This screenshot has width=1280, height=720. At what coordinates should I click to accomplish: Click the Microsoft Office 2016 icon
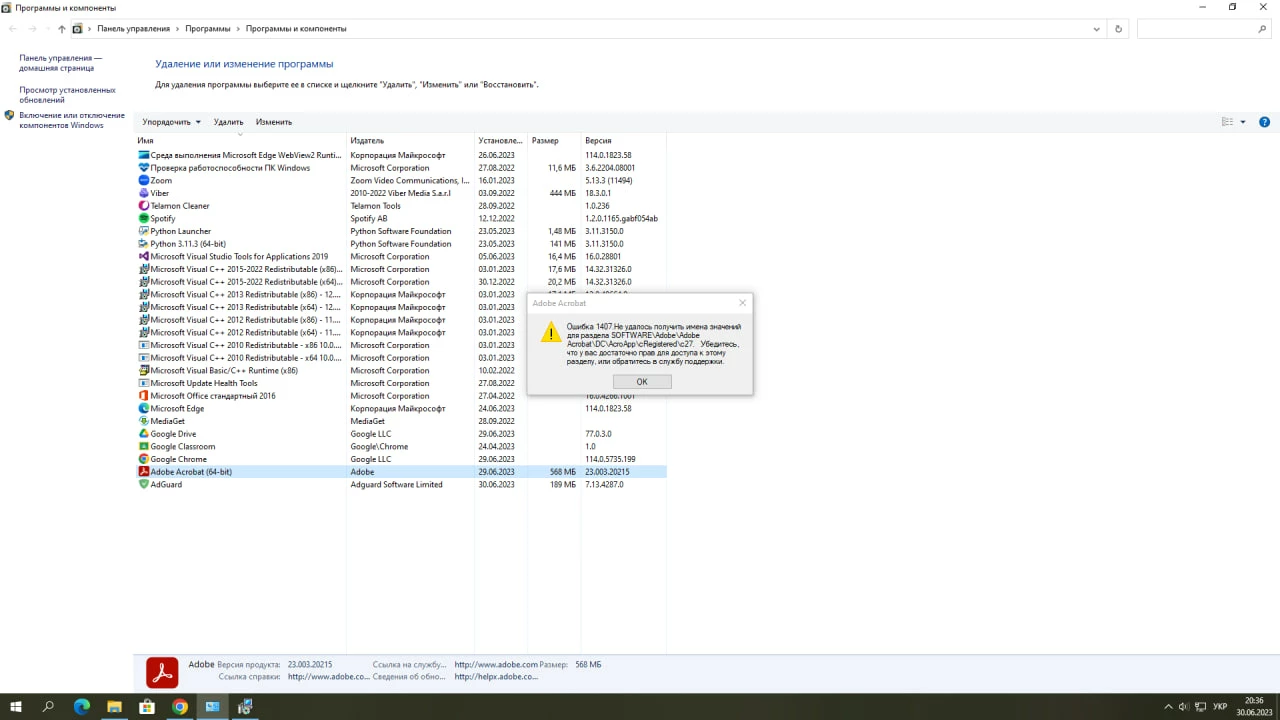tap(143, 396)
